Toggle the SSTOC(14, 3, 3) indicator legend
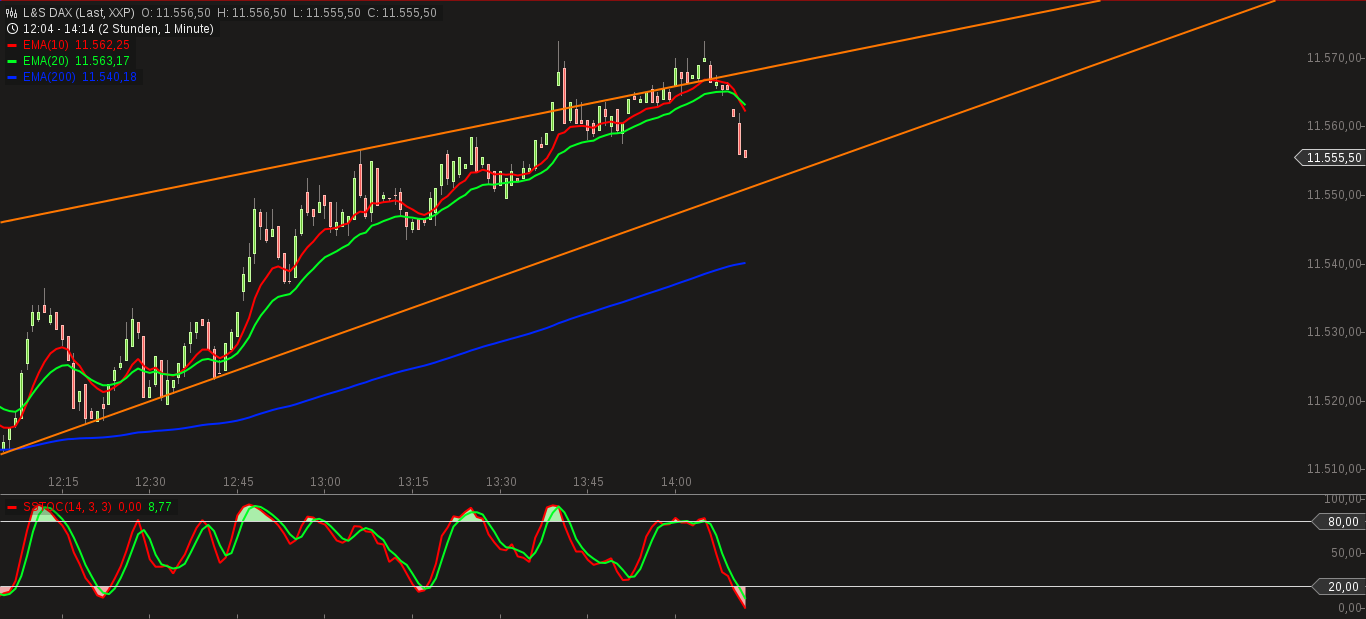The width and height of the screenshot is (1366, 619). pos(70,508)
